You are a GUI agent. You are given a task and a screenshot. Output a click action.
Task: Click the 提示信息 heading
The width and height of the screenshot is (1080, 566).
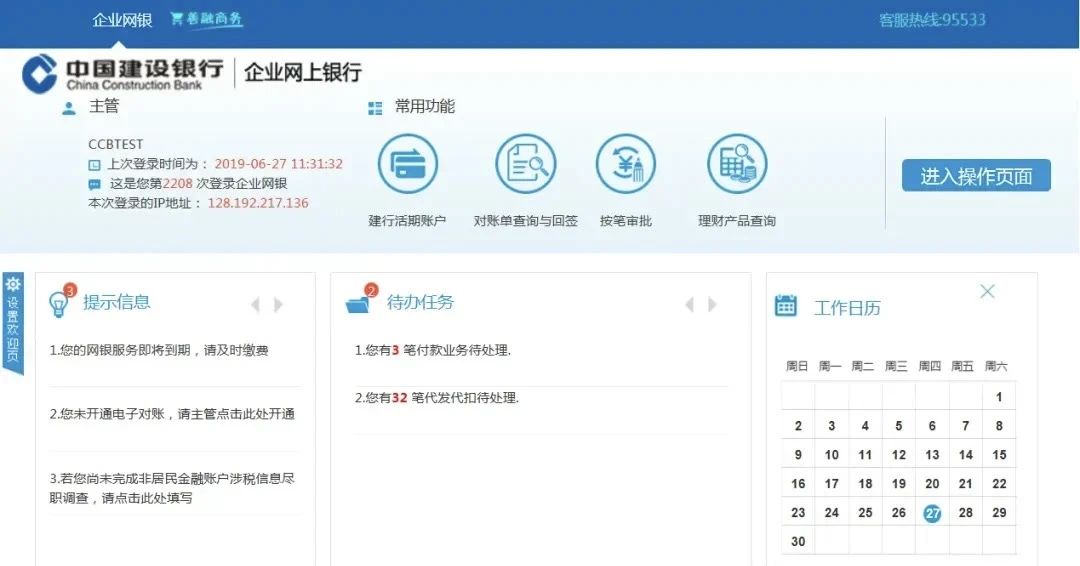pyautogui.click(x=116, y=302)
